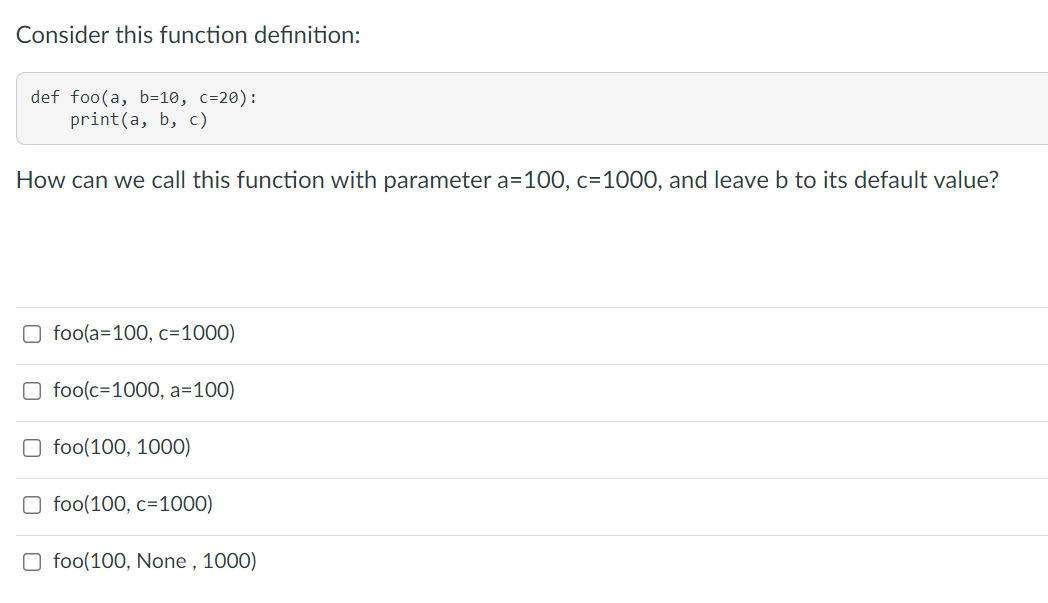This screenshot has width=1048, height=603.
Task: Click the function name 'foo' in code
Action: (85, 98)
